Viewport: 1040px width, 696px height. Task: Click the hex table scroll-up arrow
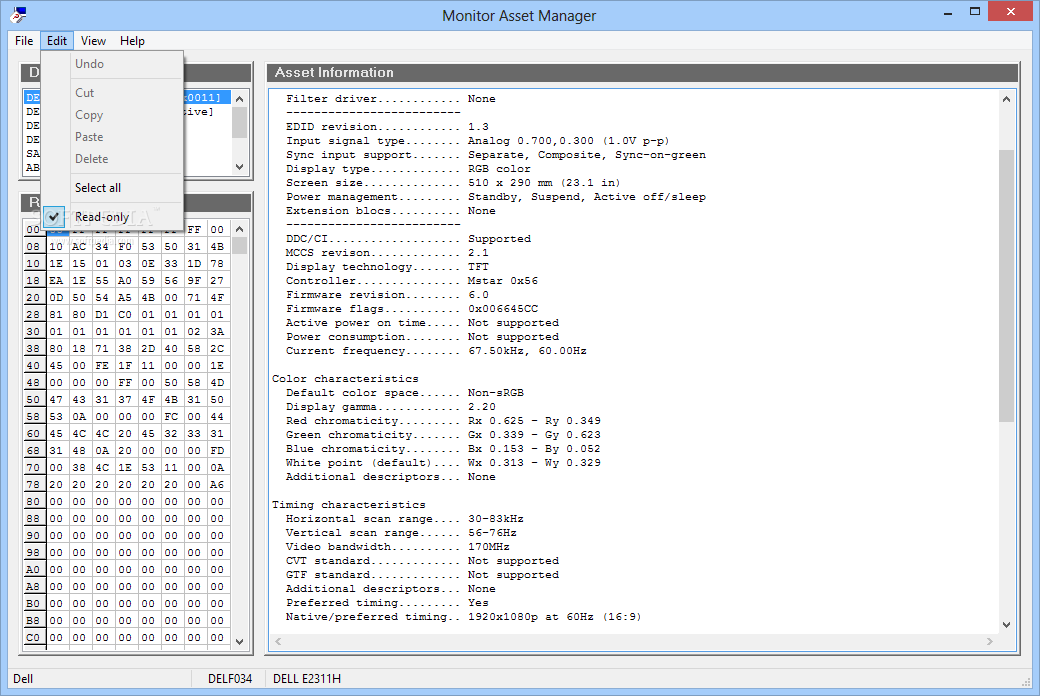(x=239, y=229)
